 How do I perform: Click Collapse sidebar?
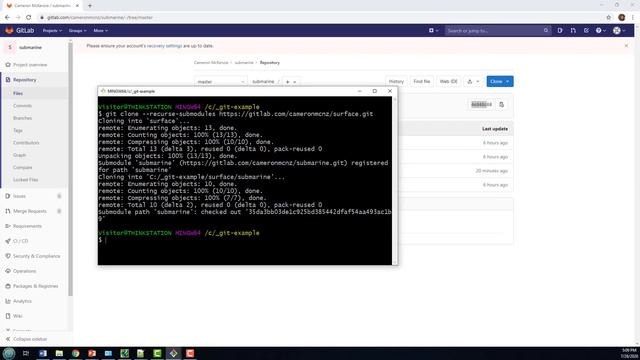click(x=30, y=339)
